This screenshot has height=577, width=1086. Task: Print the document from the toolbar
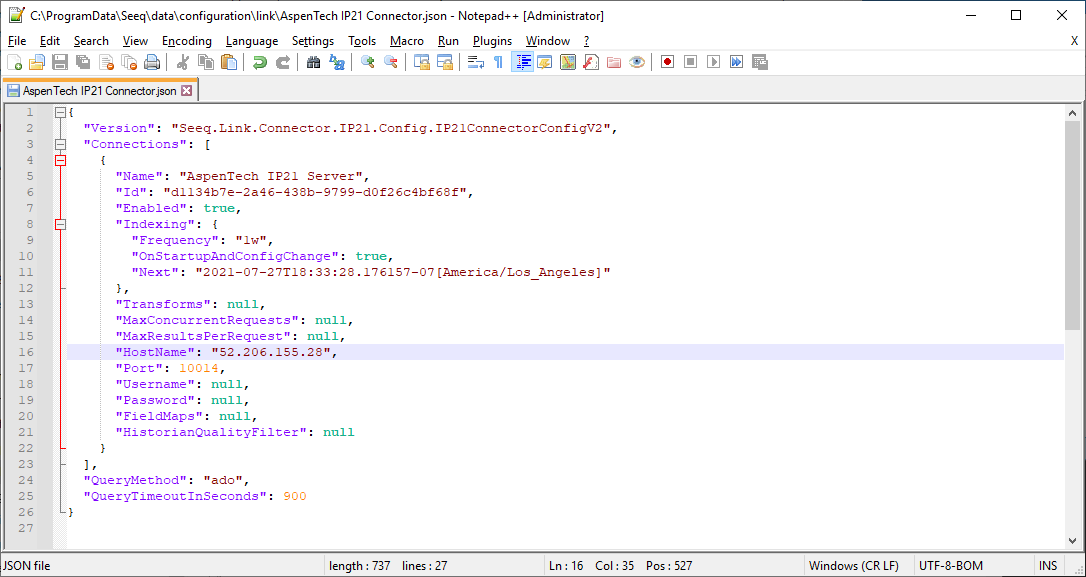click(152, 62)
